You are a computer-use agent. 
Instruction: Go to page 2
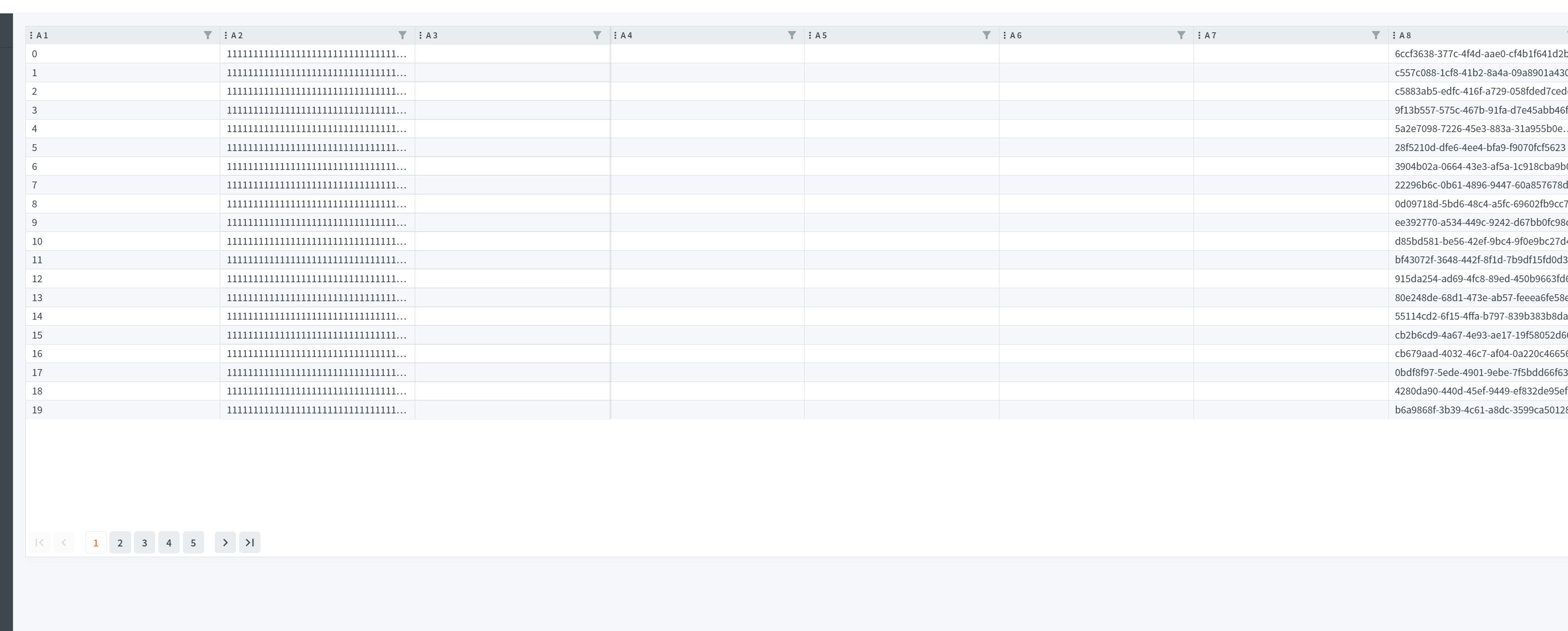click(x=120, y=543)
